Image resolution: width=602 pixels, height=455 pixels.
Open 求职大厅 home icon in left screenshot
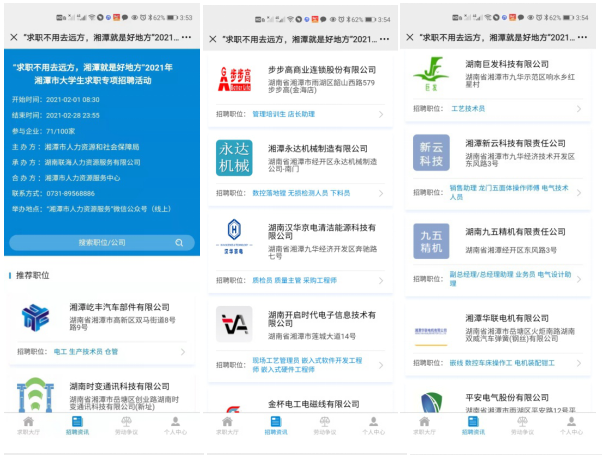pos(28,422)
